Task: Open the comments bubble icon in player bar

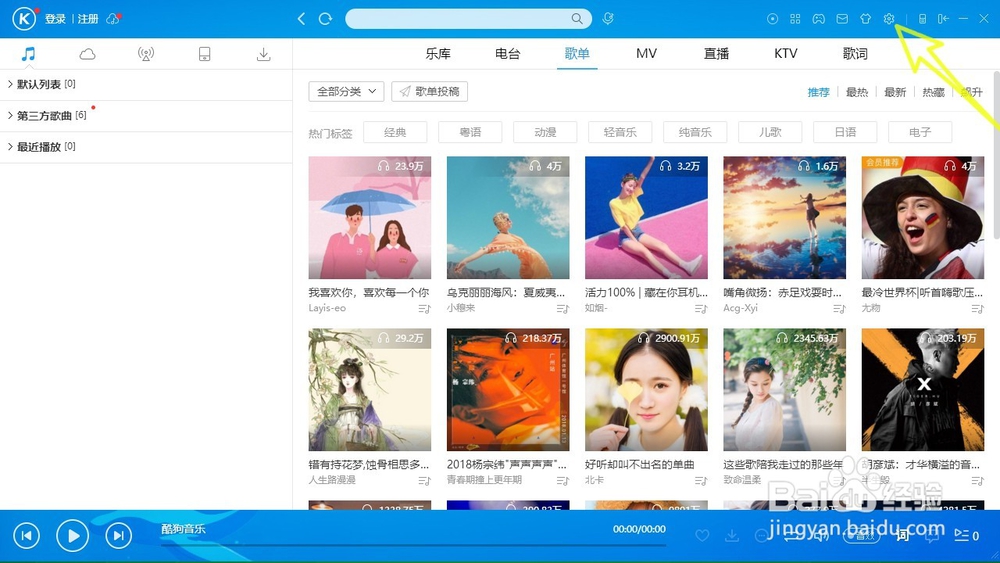Action: 932,536
